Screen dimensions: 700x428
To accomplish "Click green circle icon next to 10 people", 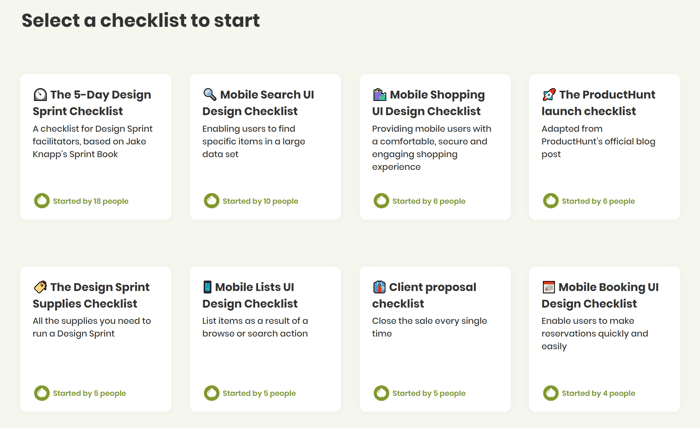I will (211, 201).
